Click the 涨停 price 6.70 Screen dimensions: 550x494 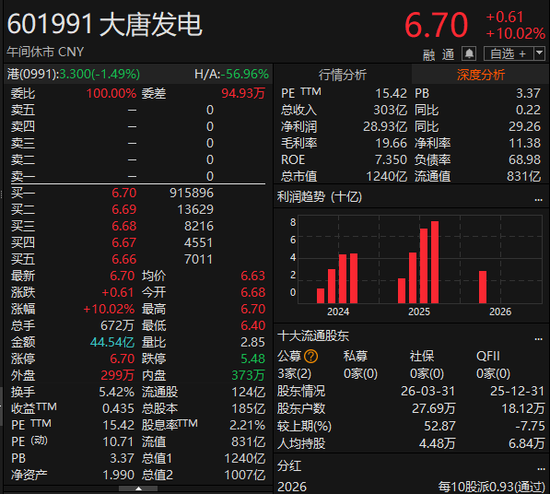tap(122, 359)
